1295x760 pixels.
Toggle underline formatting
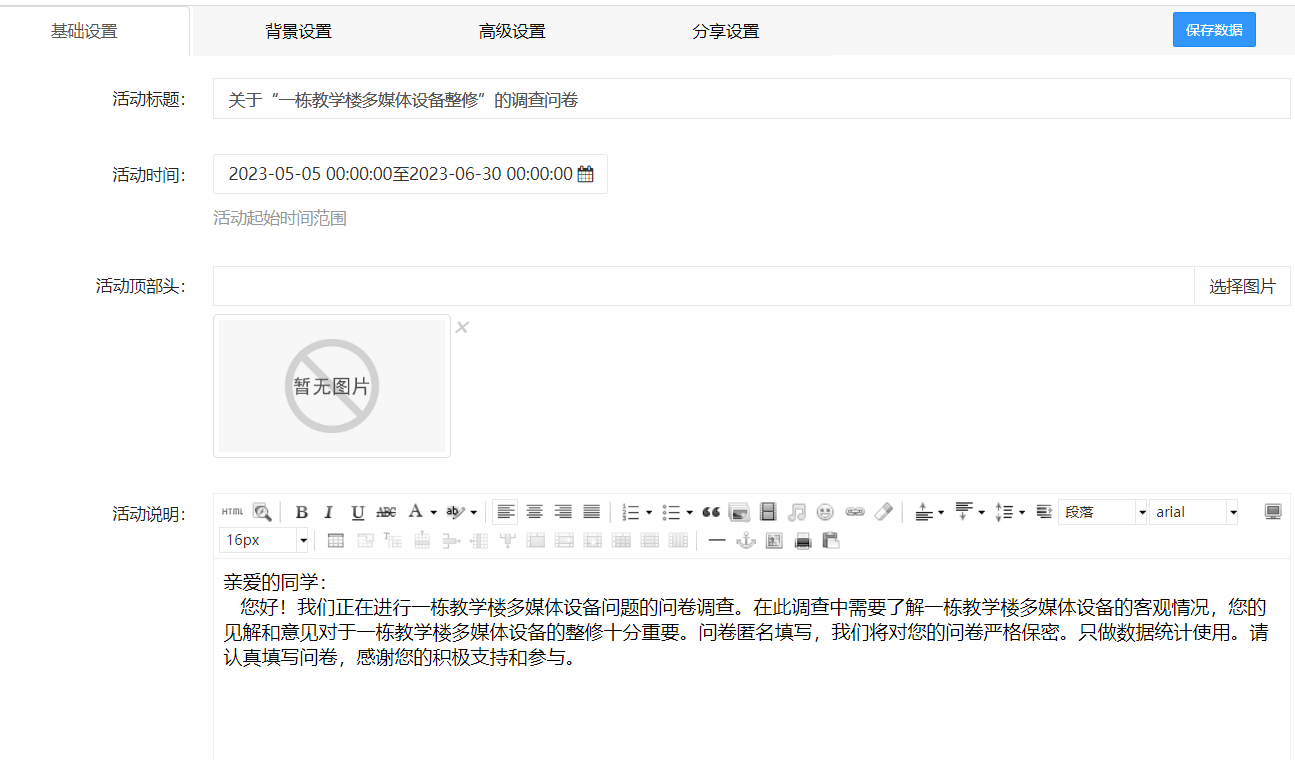pyautogui.click(x=357, y=512)
